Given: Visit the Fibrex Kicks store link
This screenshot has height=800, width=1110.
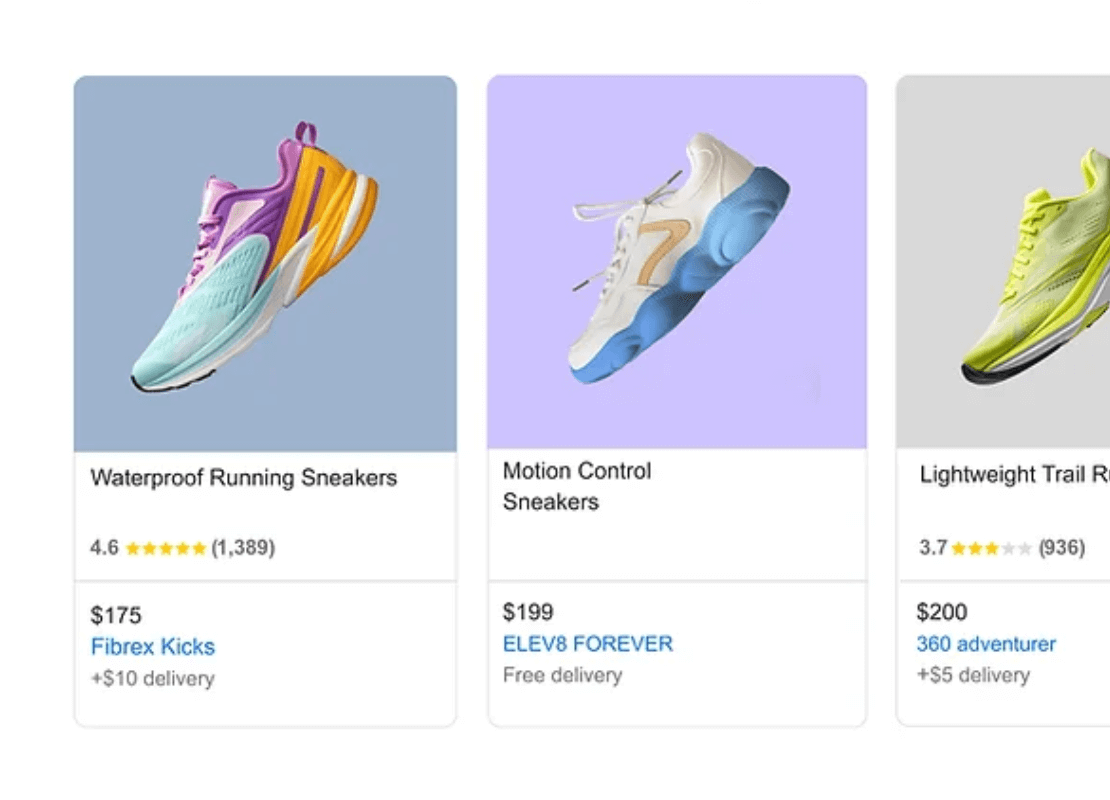Looking at the screenshot, I should tap(153, 647).
